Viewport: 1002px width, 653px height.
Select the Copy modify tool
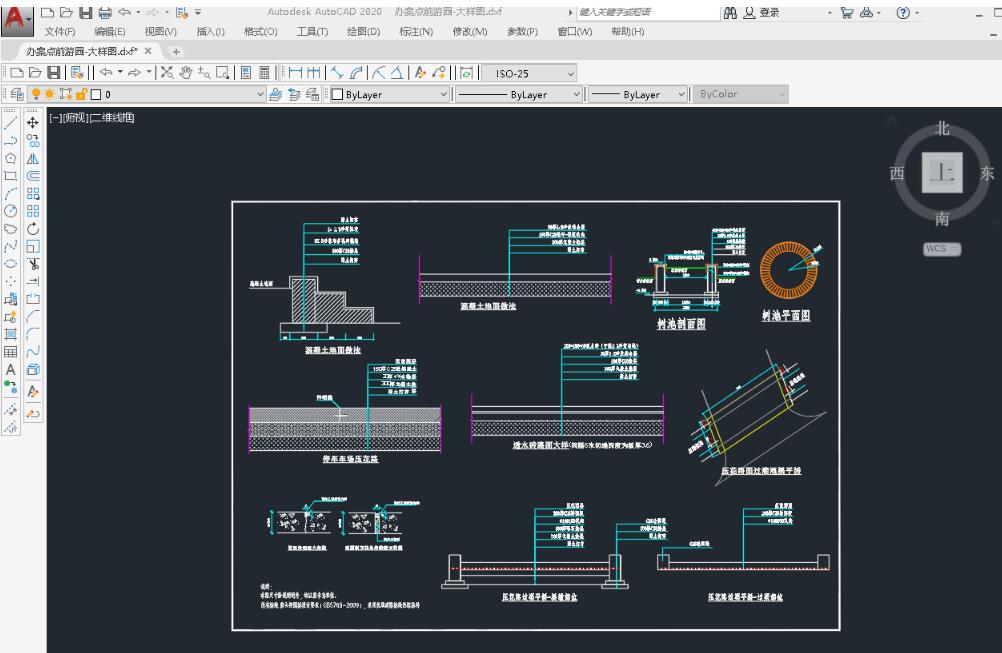click(33, 141)
